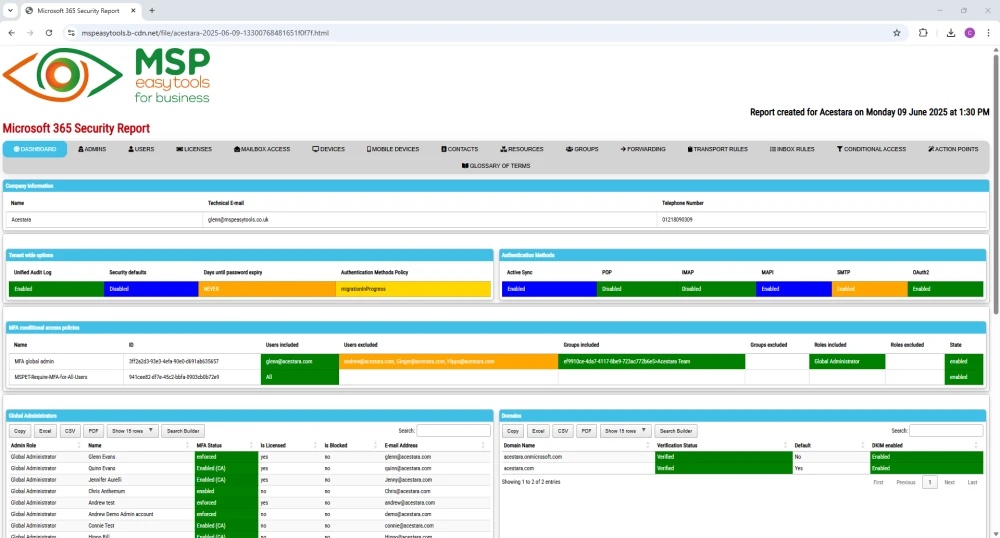Go to the Mailbox Access tab

click(x=262, y=149)
